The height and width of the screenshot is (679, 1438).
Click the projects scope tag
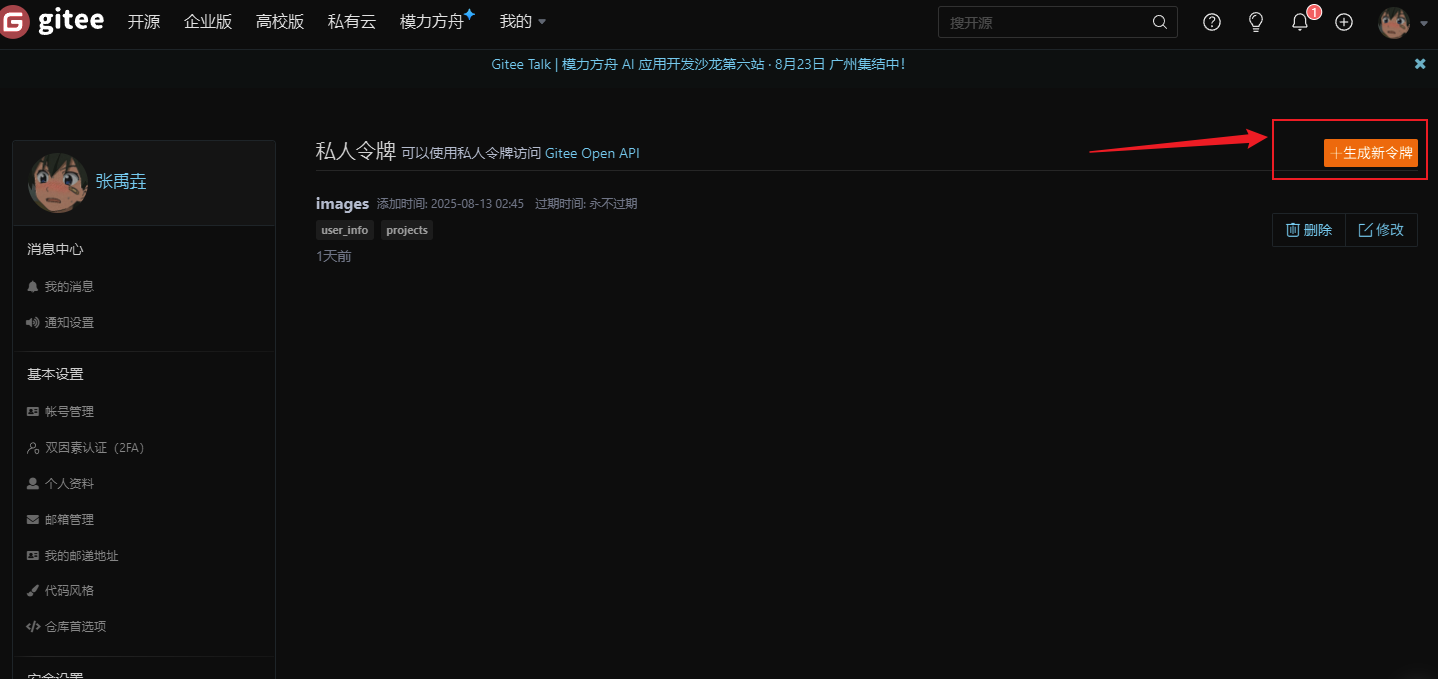click(407, 230)
